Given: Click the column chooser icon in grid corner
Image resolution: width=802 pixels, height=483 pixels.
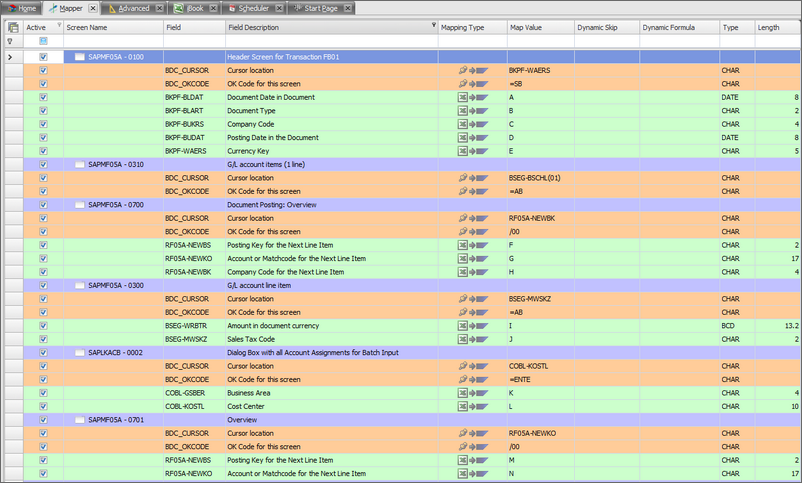Looking at the screenshot, I should 12,28.
